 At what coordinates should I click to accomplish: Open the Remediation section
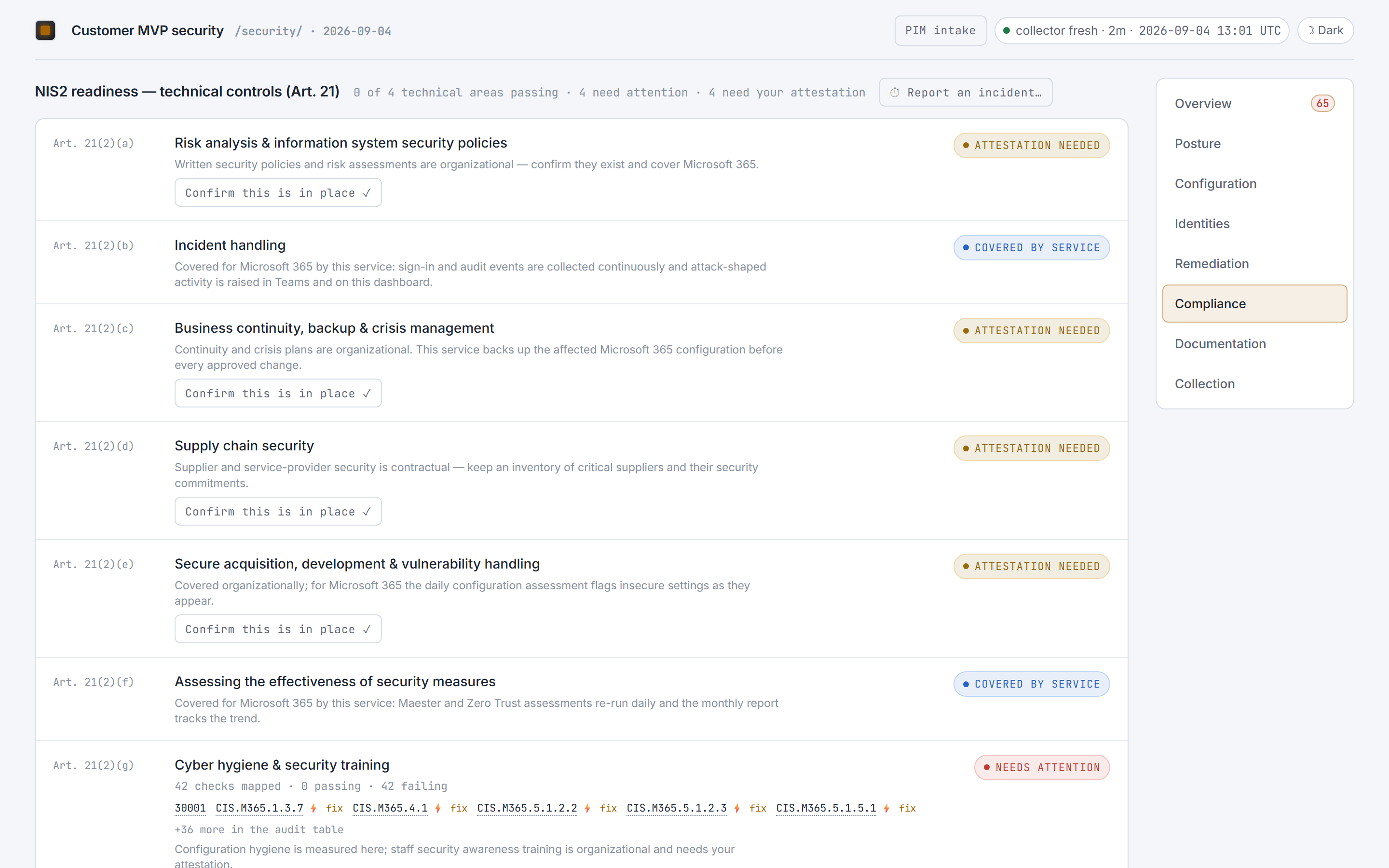(1255, 263)
